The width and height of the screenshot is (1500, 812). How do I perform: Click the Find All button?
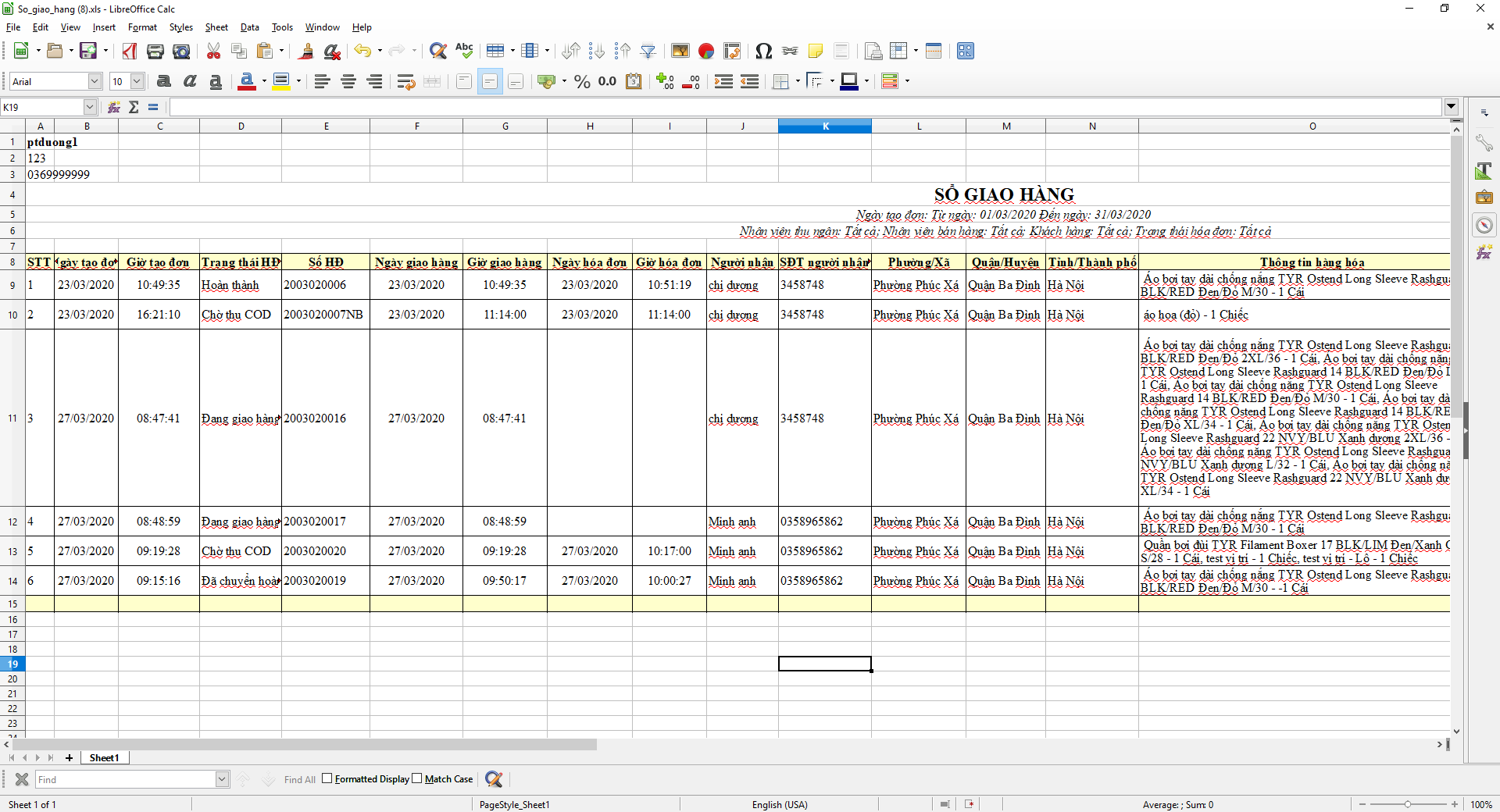pos(299,779)
